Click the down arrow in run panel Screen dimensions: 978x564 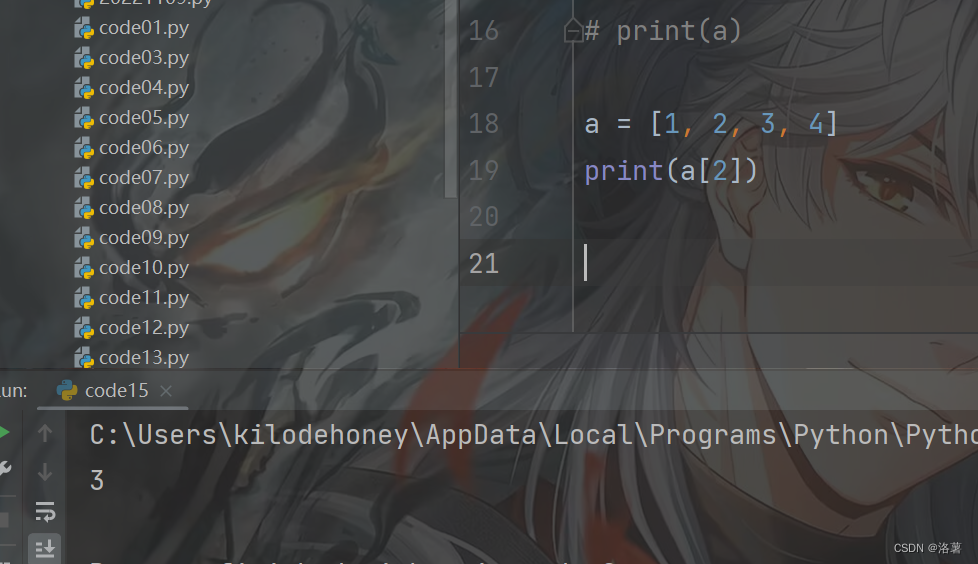(x=45, y=472)
